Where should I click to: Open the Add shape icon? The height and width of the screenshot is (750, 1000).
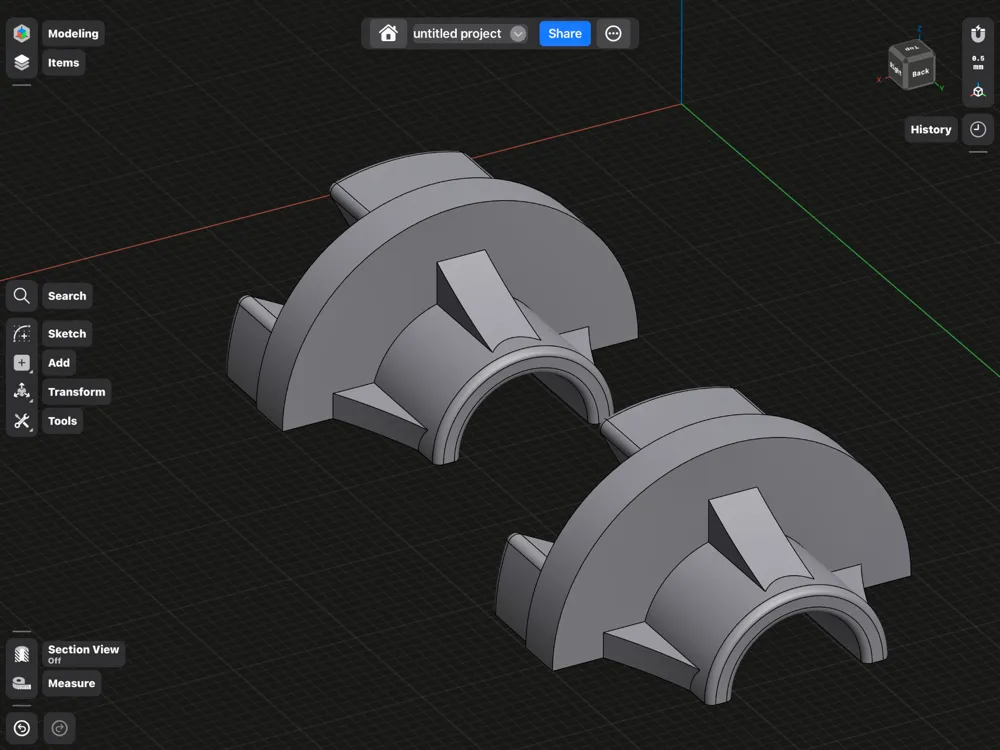22,363
